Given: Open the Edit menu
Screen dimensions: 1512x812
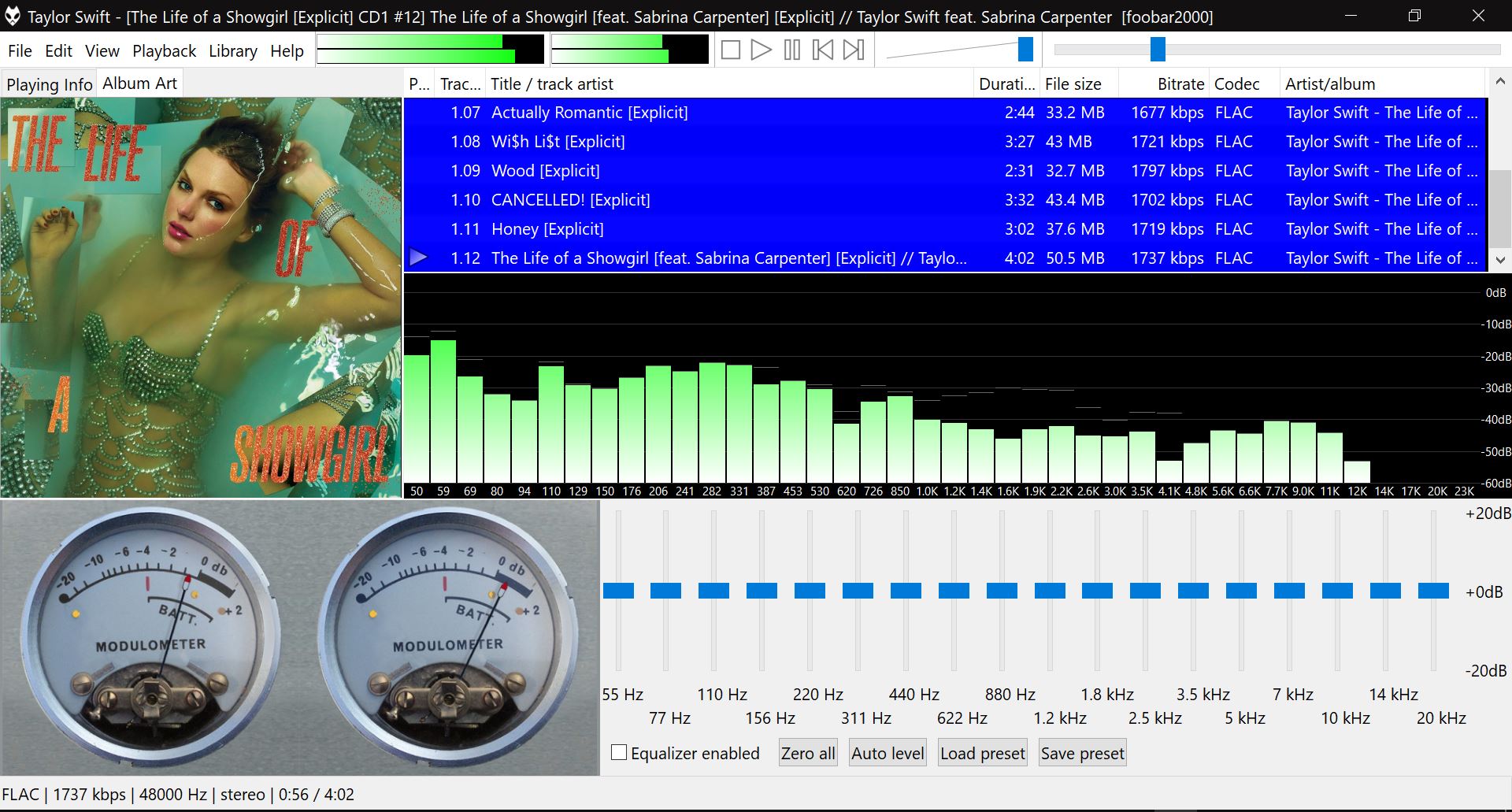Looking at the screenshot, I should (58, 51).
